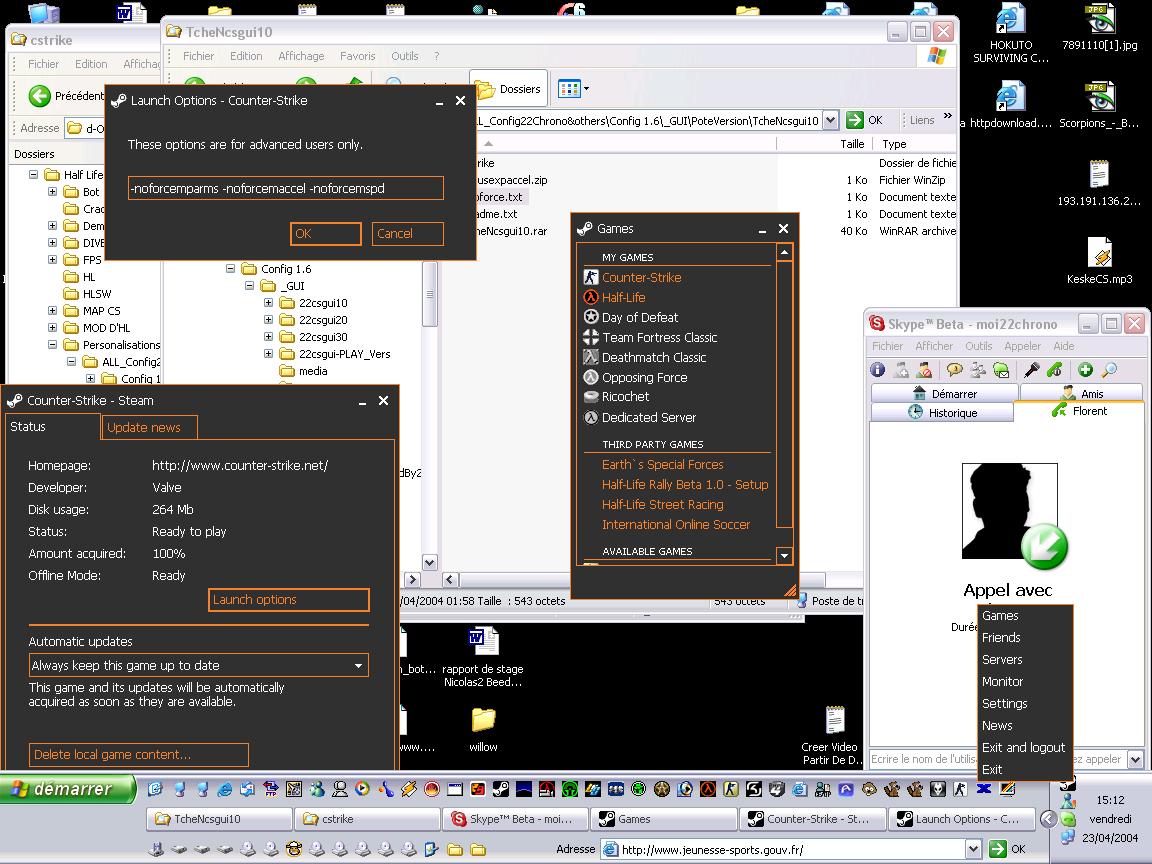Viewport: 1152px width, 864px height.
Task: Click scroll up arrow in Games list
Action: (x=784, y=252)
